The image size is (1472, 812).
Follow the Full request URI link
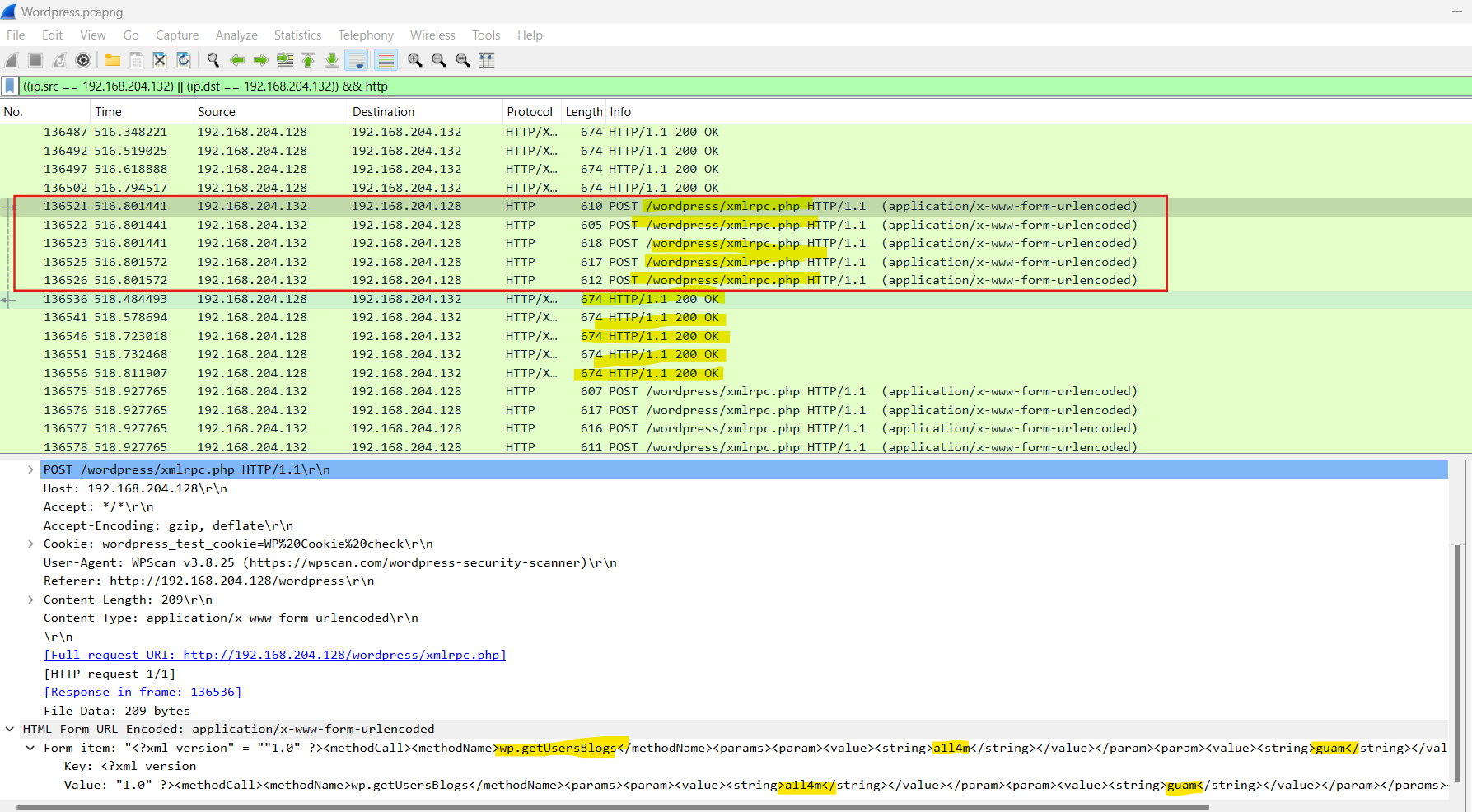pos(275,655)
